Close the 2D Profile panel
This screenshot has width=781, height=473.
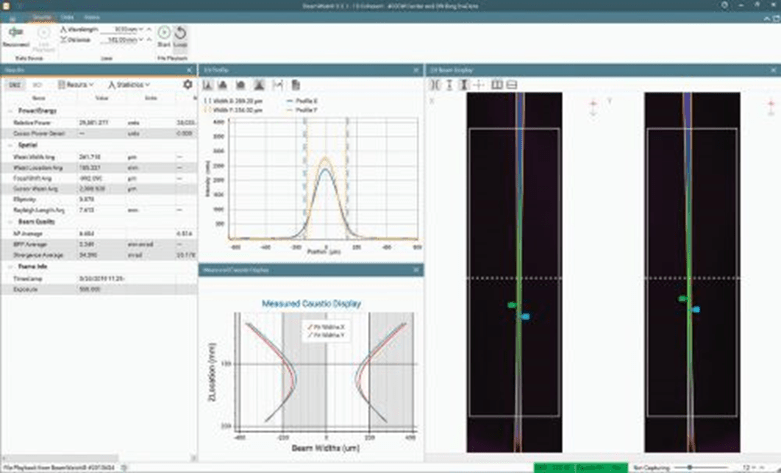point(418,70)
